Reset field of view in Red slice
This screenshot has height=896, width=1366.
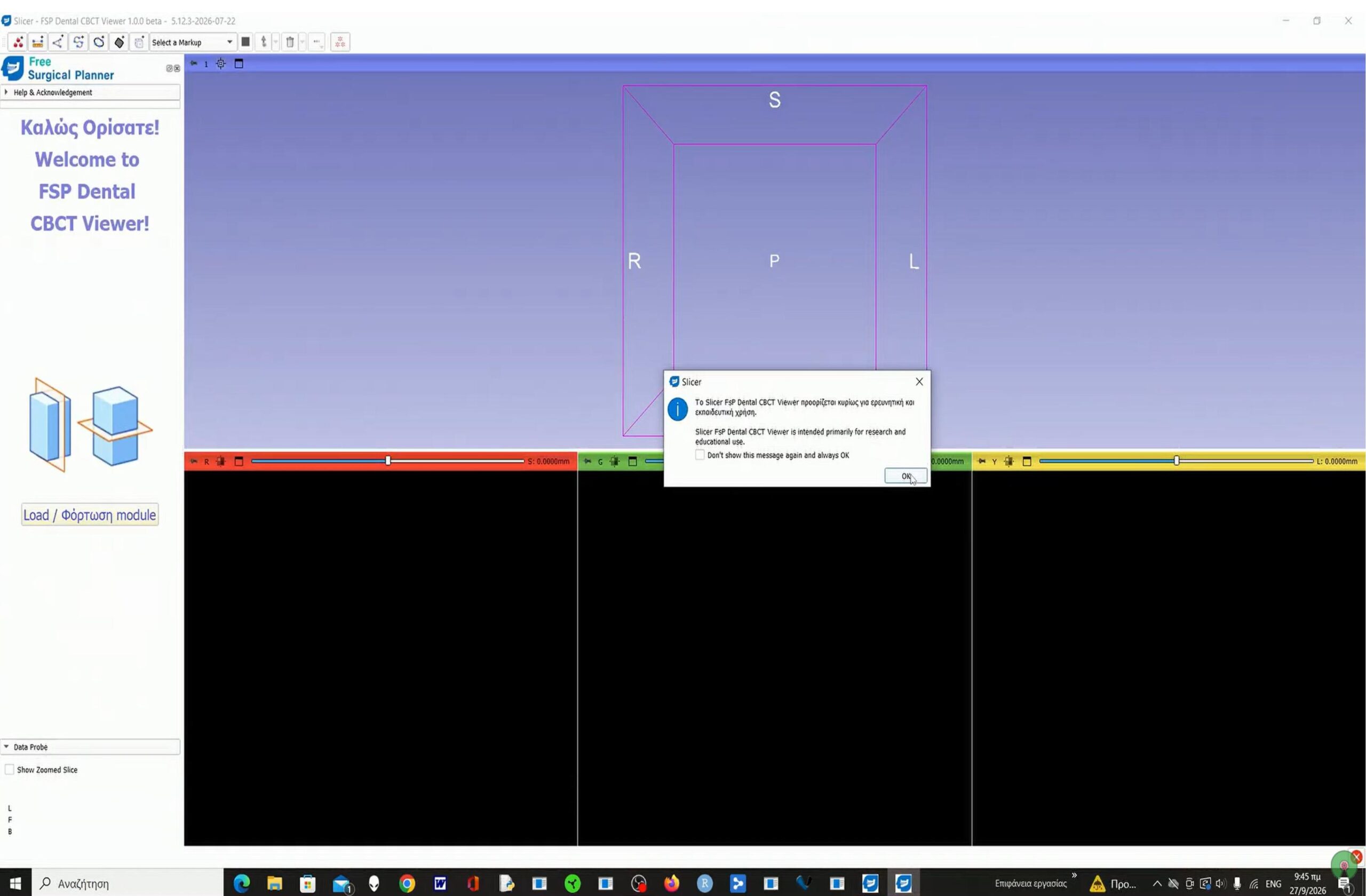pos(221,462)
